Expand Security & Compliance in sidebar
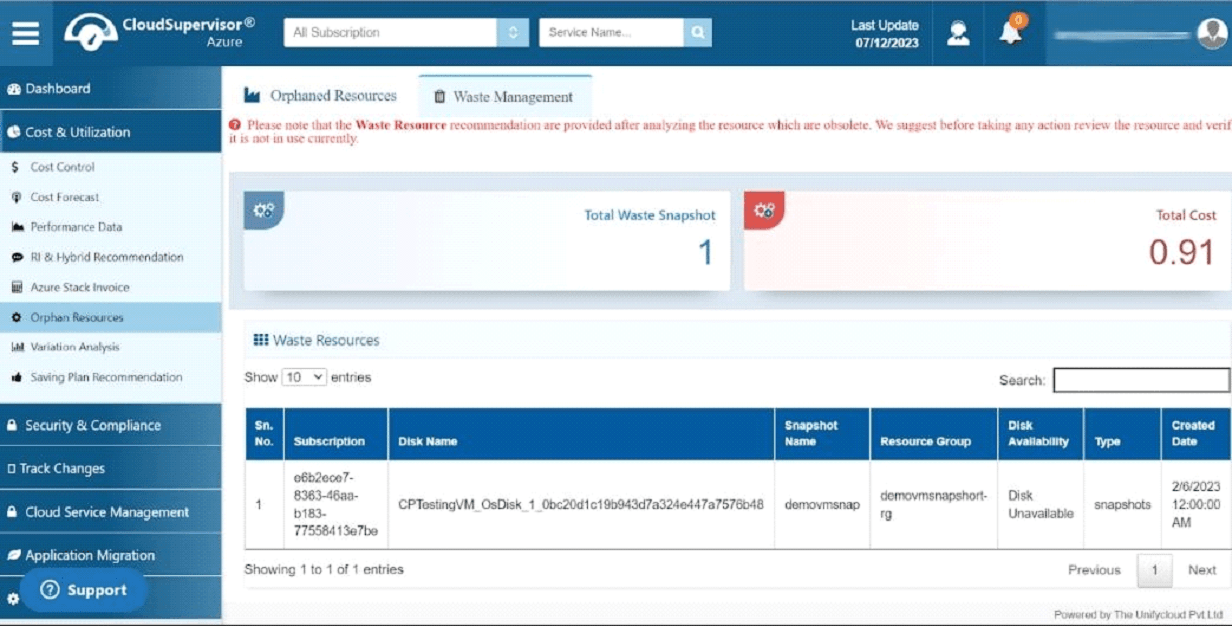The width and height of the screenshot is (1232, 626). click(111, 425)
